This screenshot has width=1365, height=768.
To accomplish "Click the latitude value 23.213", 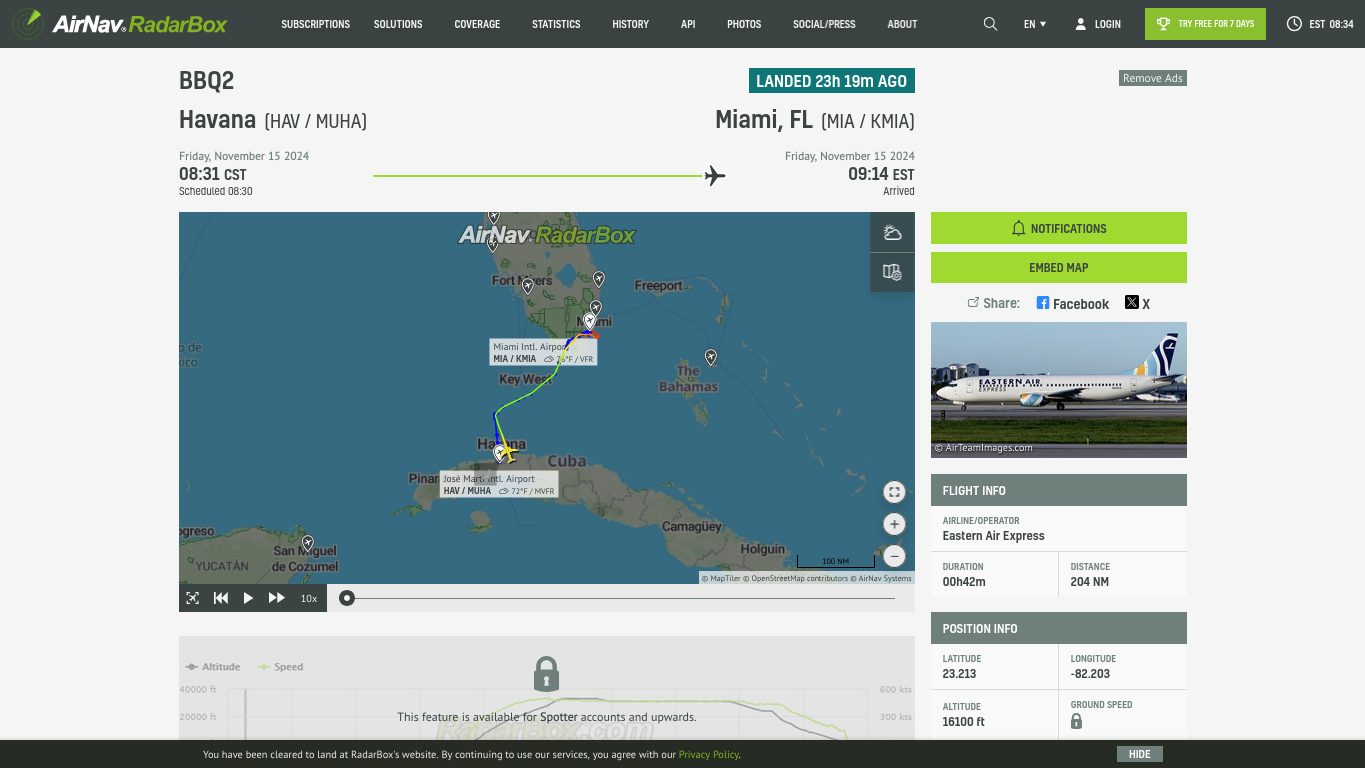I will tap(959, 674).
